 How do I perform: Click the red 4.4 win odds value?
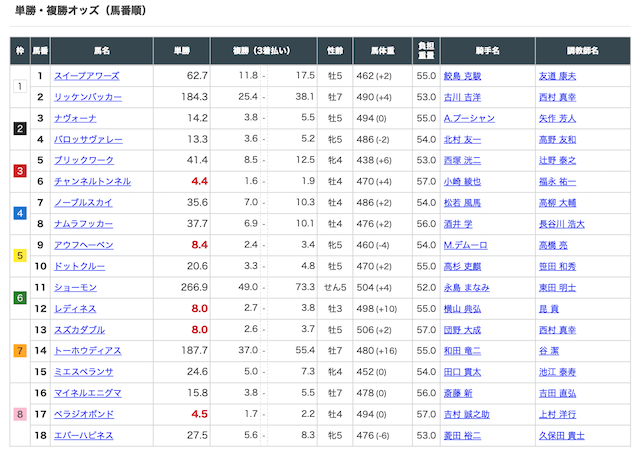198,181
